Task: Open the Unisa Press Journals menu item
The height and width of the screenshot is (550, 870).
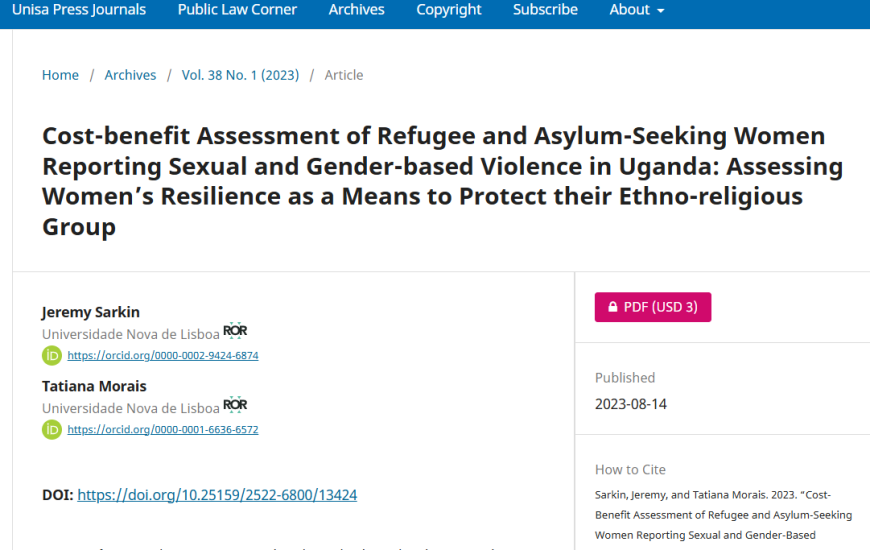Action: click(x=79, y=10)
